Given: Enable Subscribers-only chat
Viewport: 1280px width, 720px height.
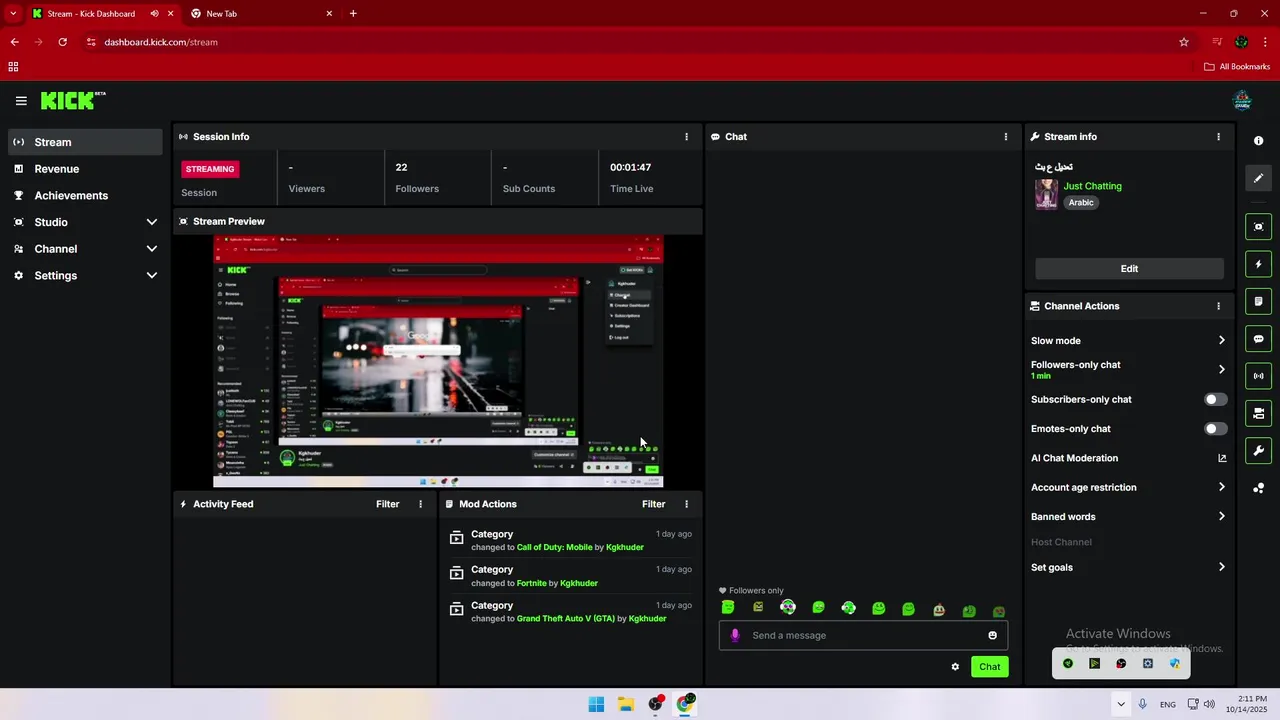Looking at the screenshot, I should point(1215,399).
